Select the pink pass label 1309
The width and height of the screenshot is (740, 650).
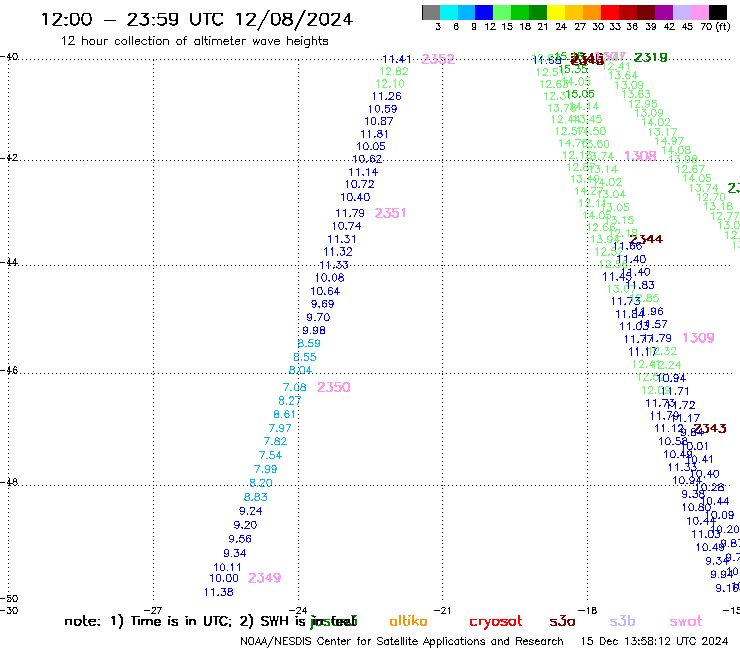[x=698, y=338]
